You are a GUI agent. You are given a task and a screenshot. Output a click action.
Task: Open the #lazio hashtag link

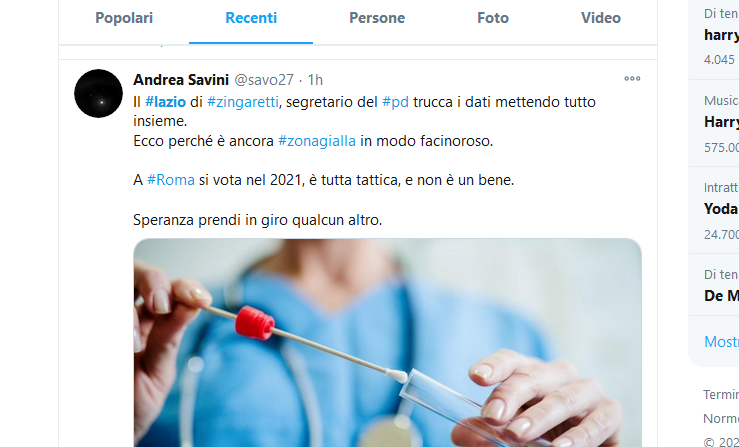pos(165,102)
